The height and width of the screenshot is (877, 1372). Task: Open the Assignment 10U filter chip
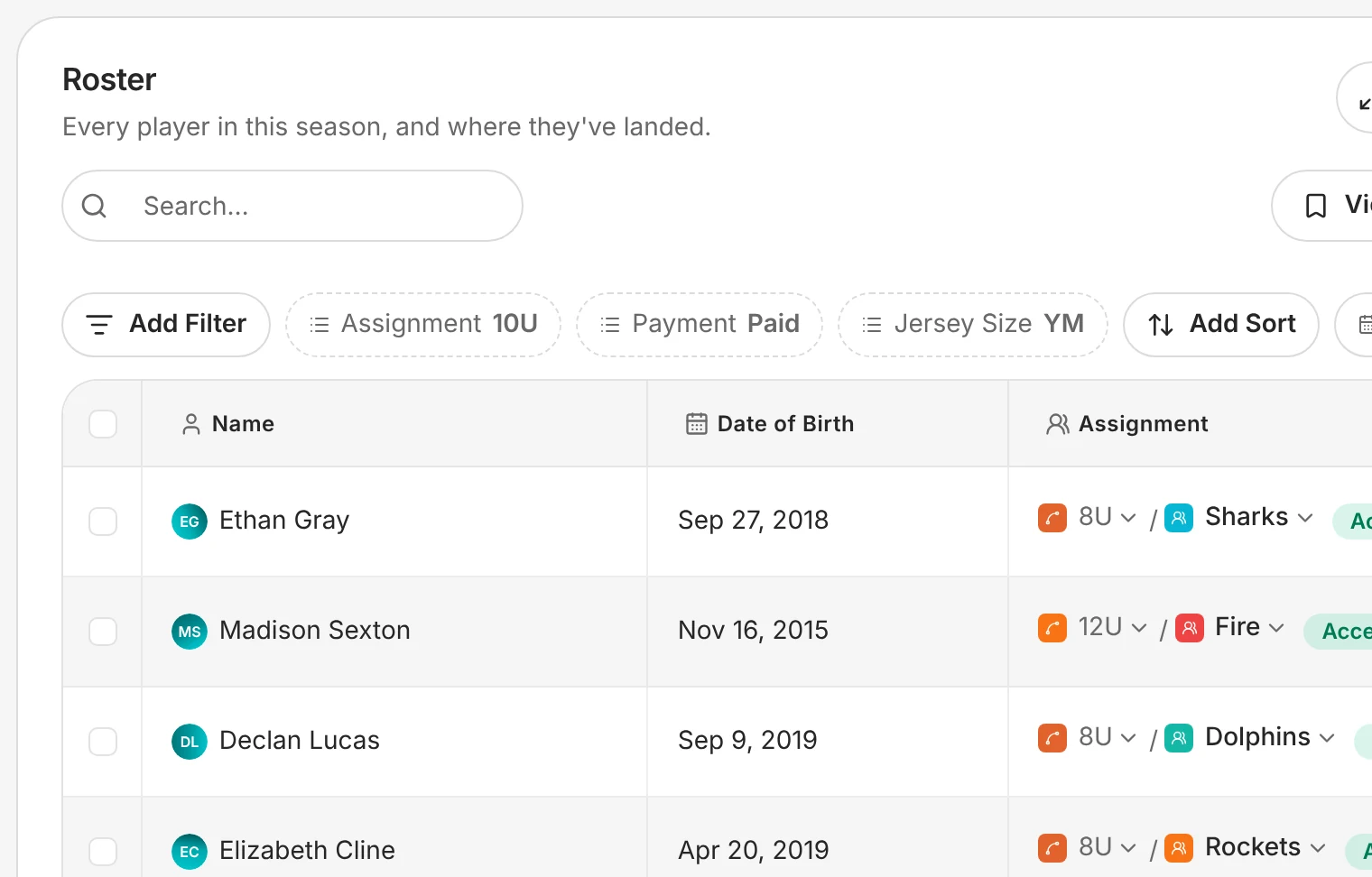coord(423,325)
